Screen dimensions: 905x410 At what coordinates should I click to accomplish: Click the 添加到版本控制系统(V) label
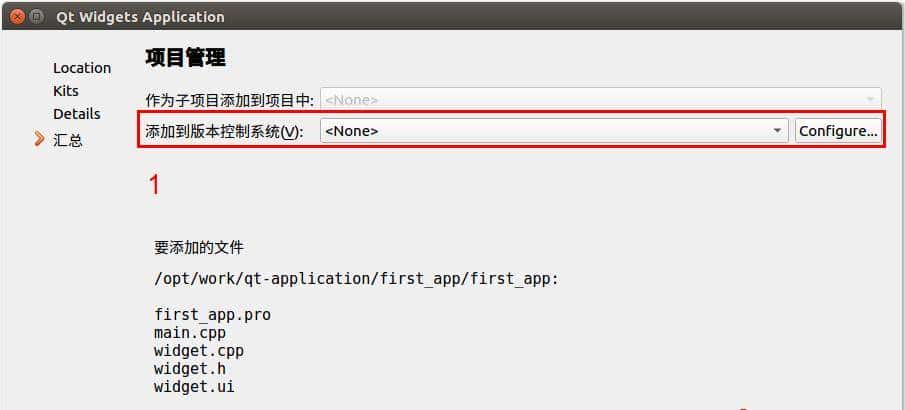click(224, 131)
